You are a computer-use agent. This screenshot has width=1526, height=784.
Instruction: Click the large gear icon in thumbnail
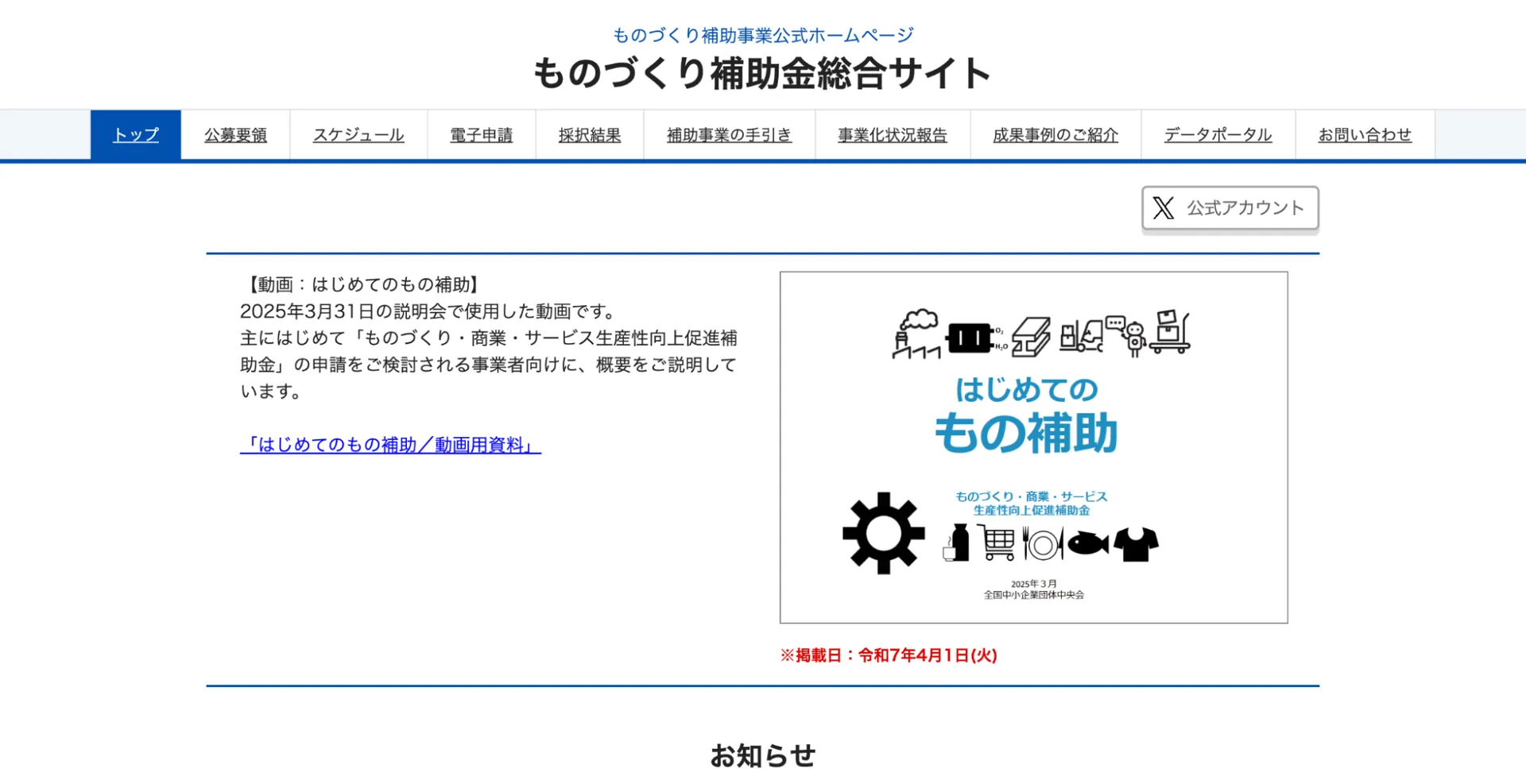point(883,533)
